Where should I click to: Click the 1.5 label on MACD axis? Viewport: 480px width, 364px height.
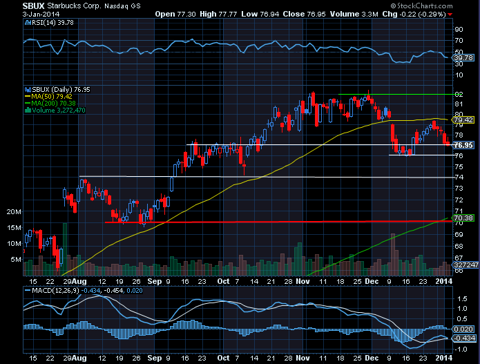(x=462, y=299)
